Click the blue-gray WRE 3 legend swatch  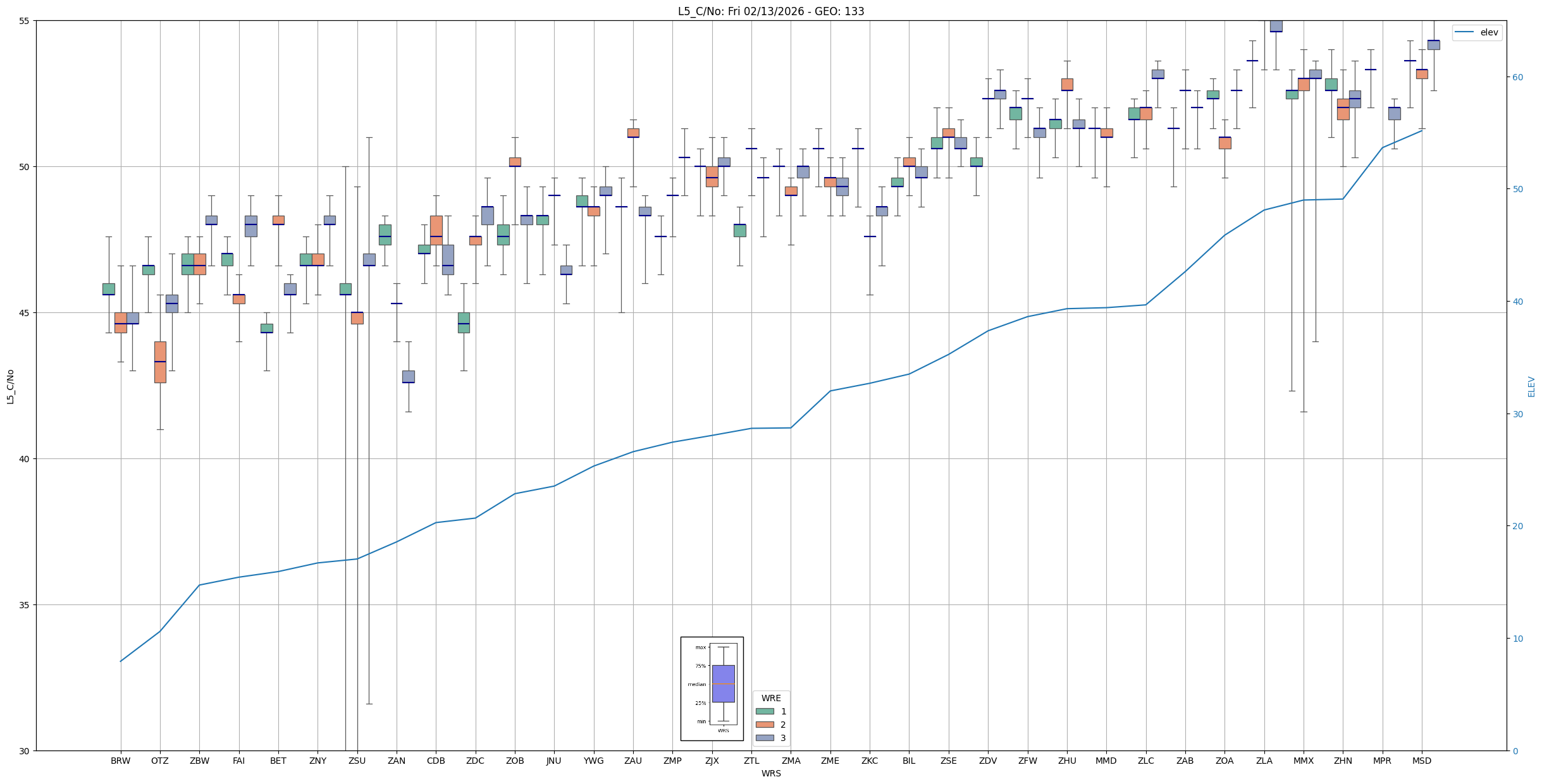pyautogui.click(x=764, y=738)
